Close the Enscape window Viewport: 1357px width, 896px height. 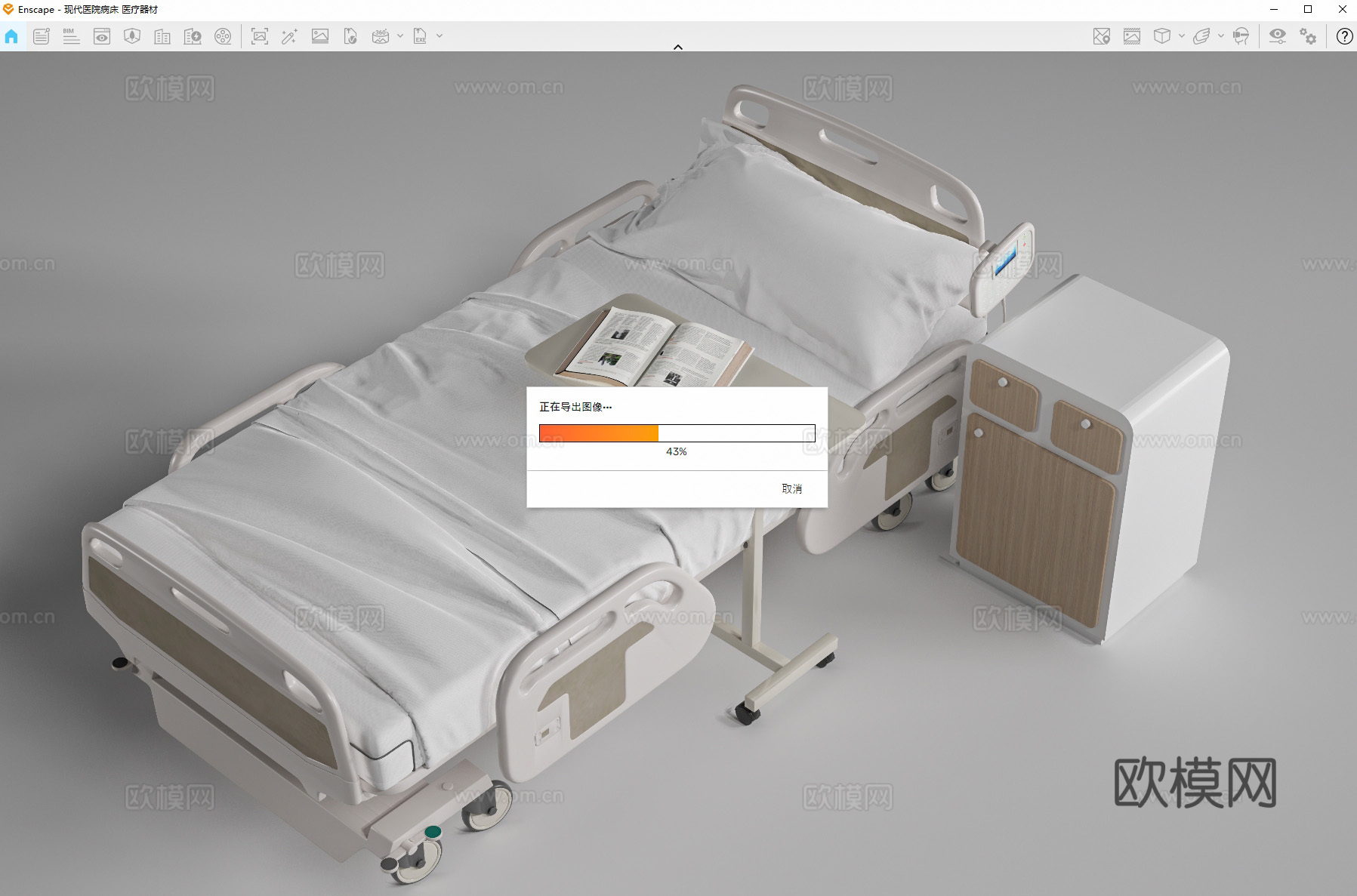tap(1342, 10)
